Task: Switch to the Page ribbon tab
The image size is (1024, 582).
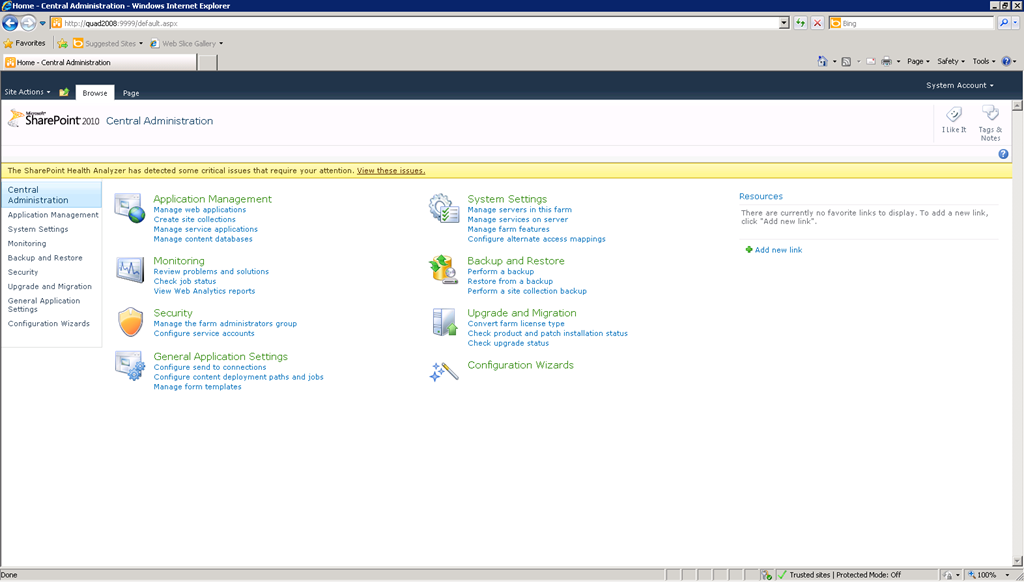Action: click(x=131, y=93)
